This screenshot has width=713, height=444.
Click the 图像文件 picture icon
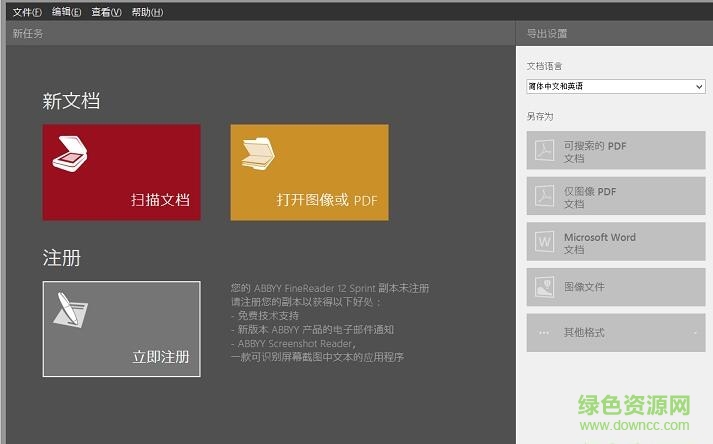click(x=544, y=287)
